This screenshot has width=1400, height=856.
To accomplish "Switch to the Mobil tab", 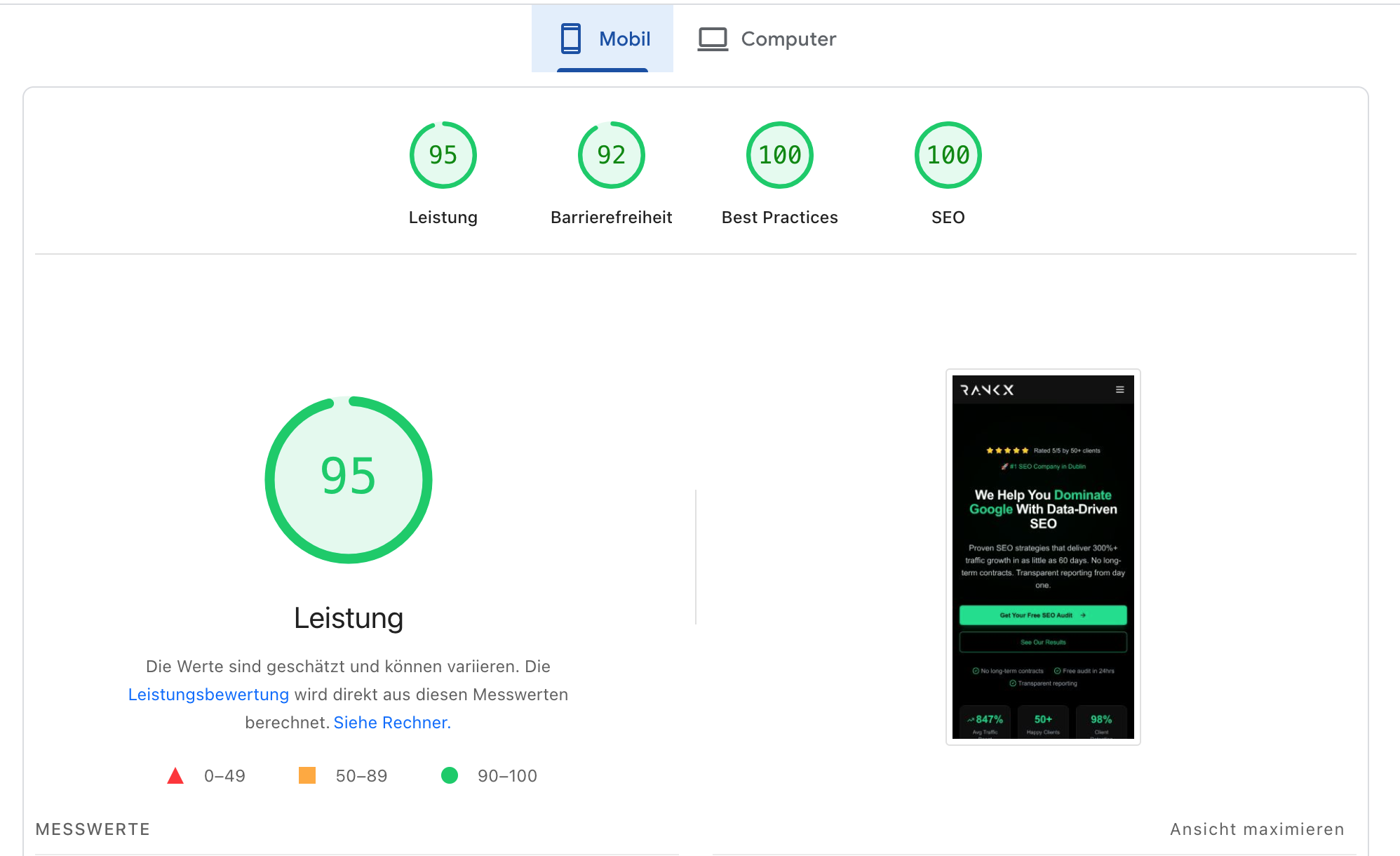I will (603, 39).
